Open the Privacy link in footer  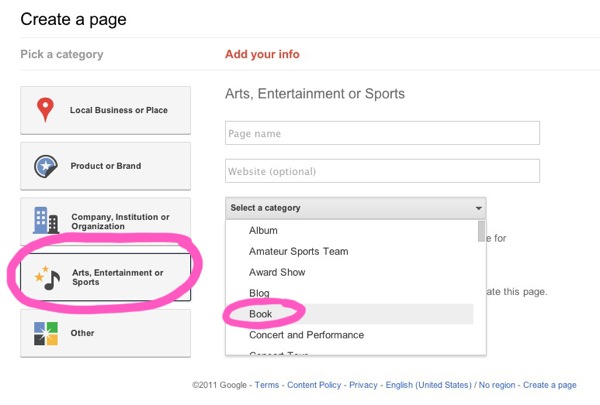coord(363,385)
